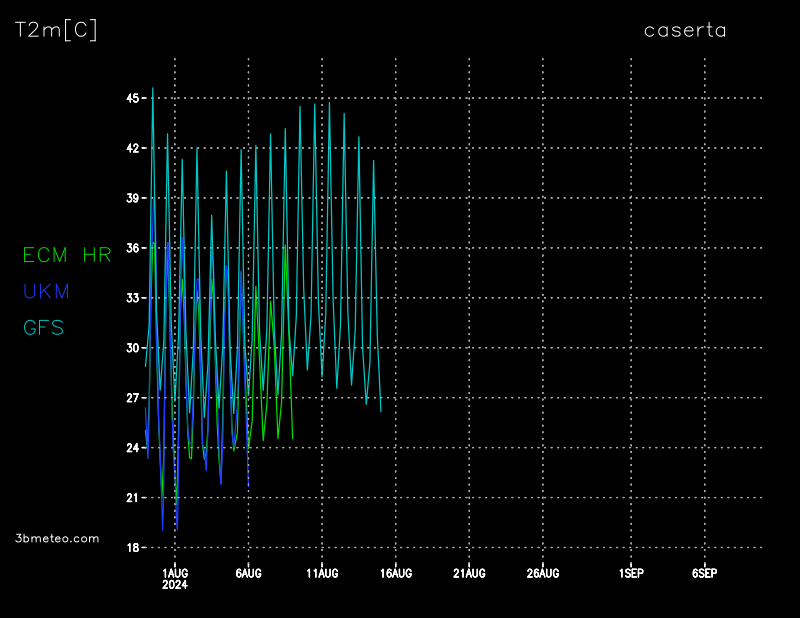Click the 33 value on the y-axis
This screenshot has height=618, width=800.
tap(132, 298)
